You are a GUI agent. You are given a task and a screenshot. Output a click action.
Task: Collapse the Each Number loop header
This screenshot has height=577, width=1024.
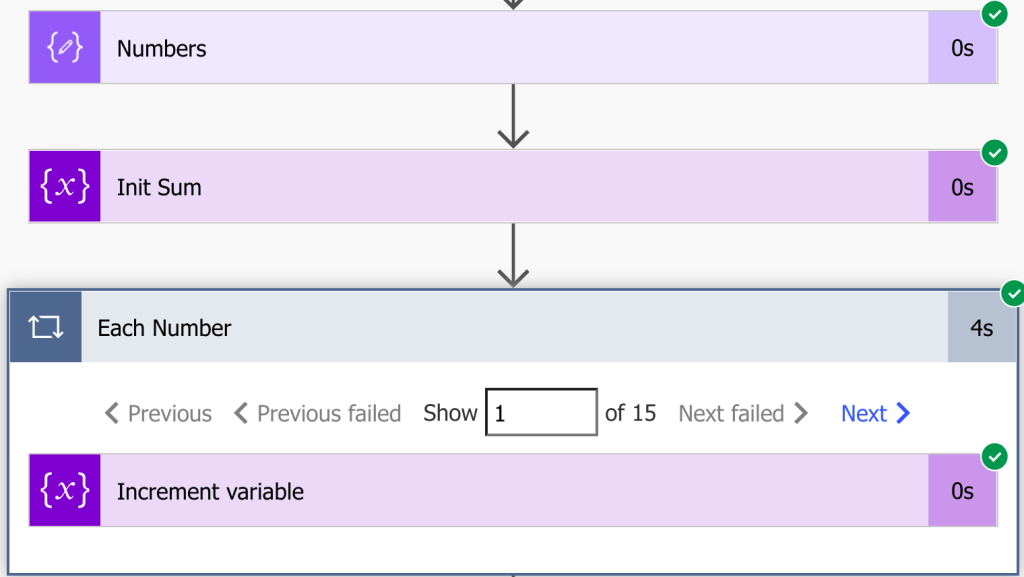pos(500,327)
